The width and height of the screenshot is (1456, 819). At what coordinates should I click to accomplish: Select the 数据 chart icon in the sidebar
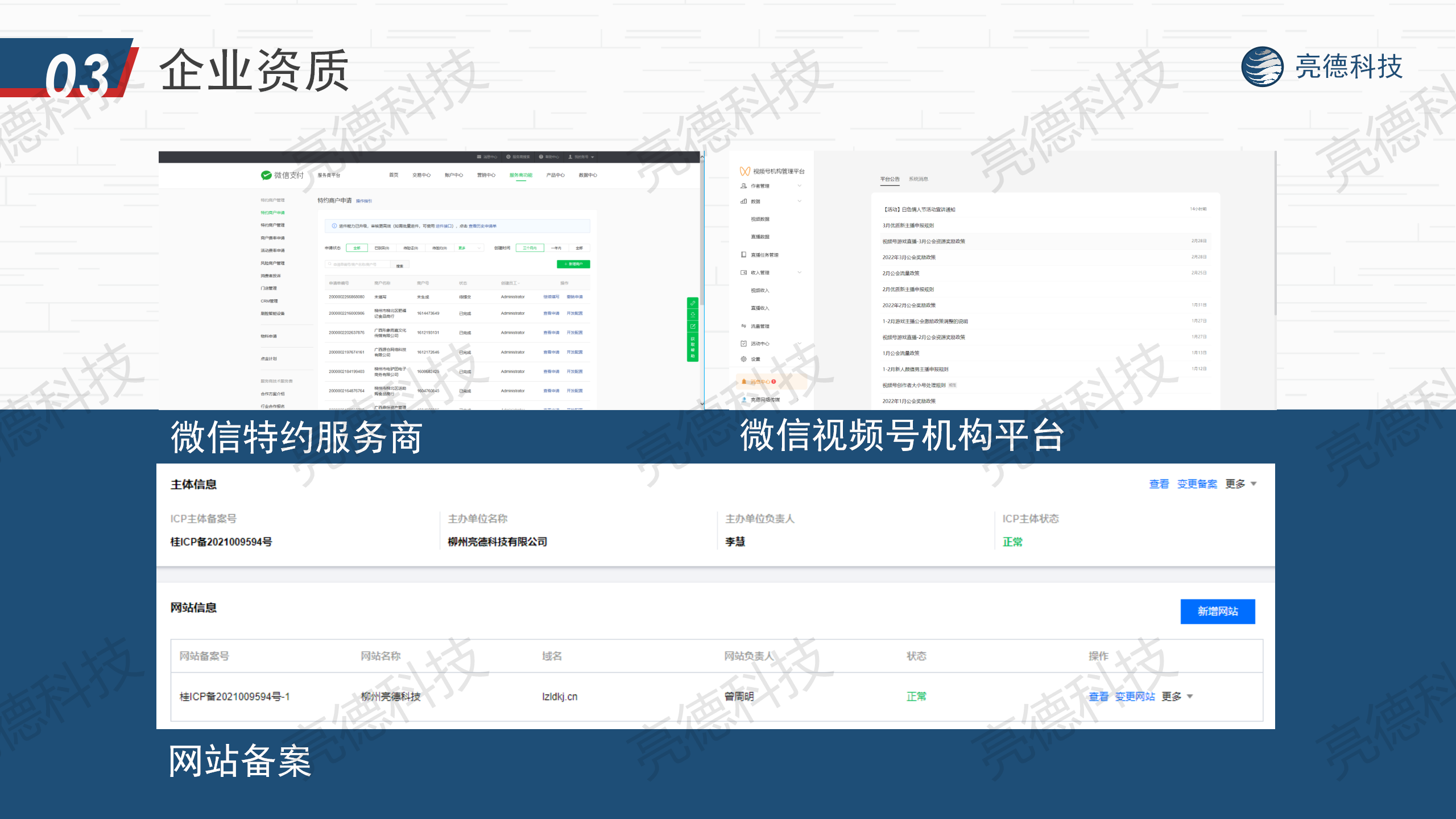pos(743,201)
